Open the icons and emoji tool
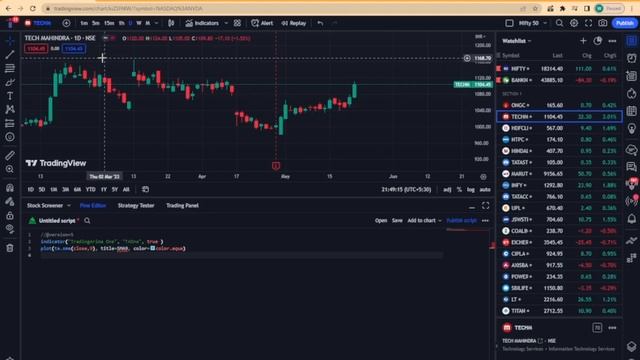Screen dimensions: 640x360 10,137
